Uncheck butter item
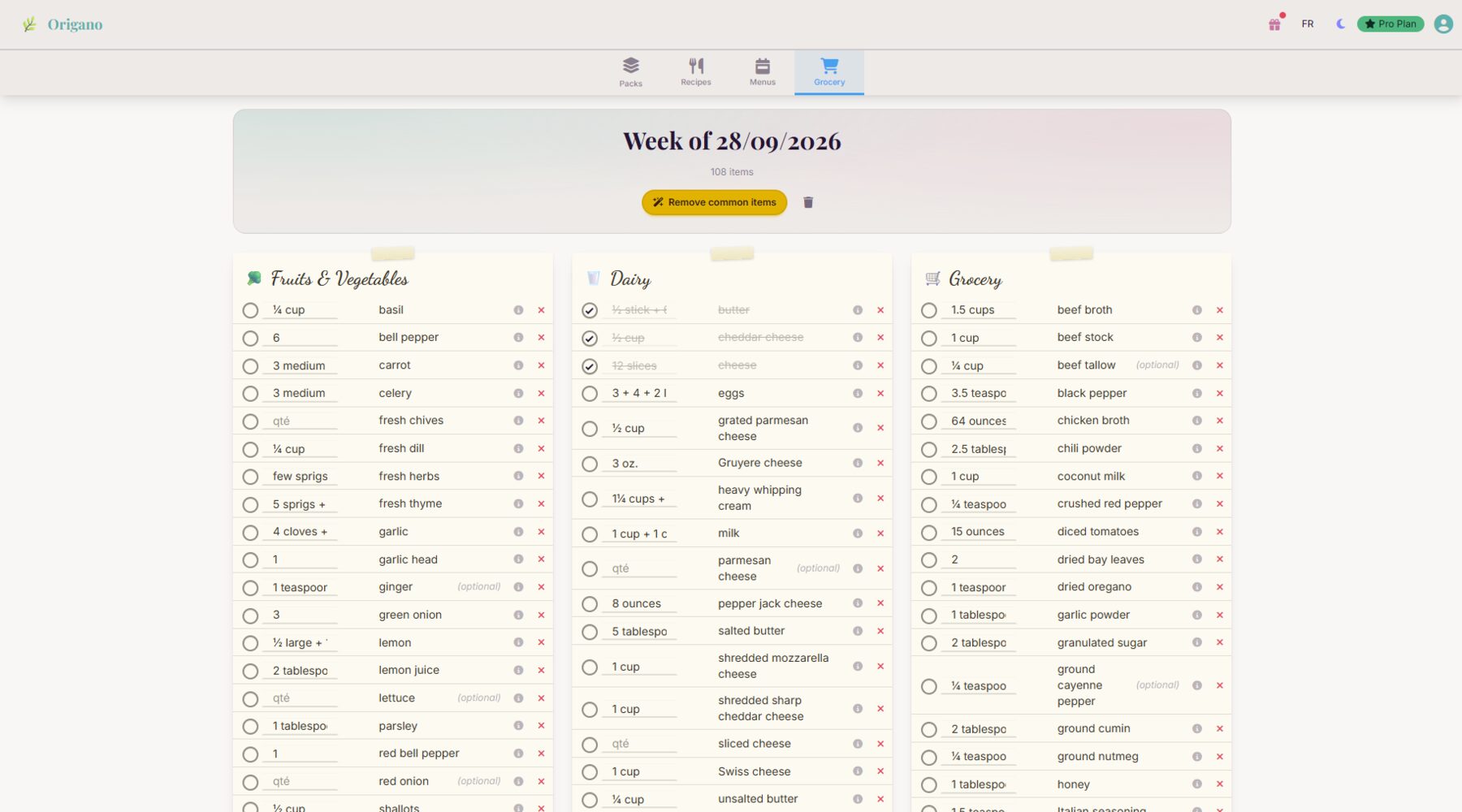The width and height of the screenshot is (1462, 812). coord(590,310)
